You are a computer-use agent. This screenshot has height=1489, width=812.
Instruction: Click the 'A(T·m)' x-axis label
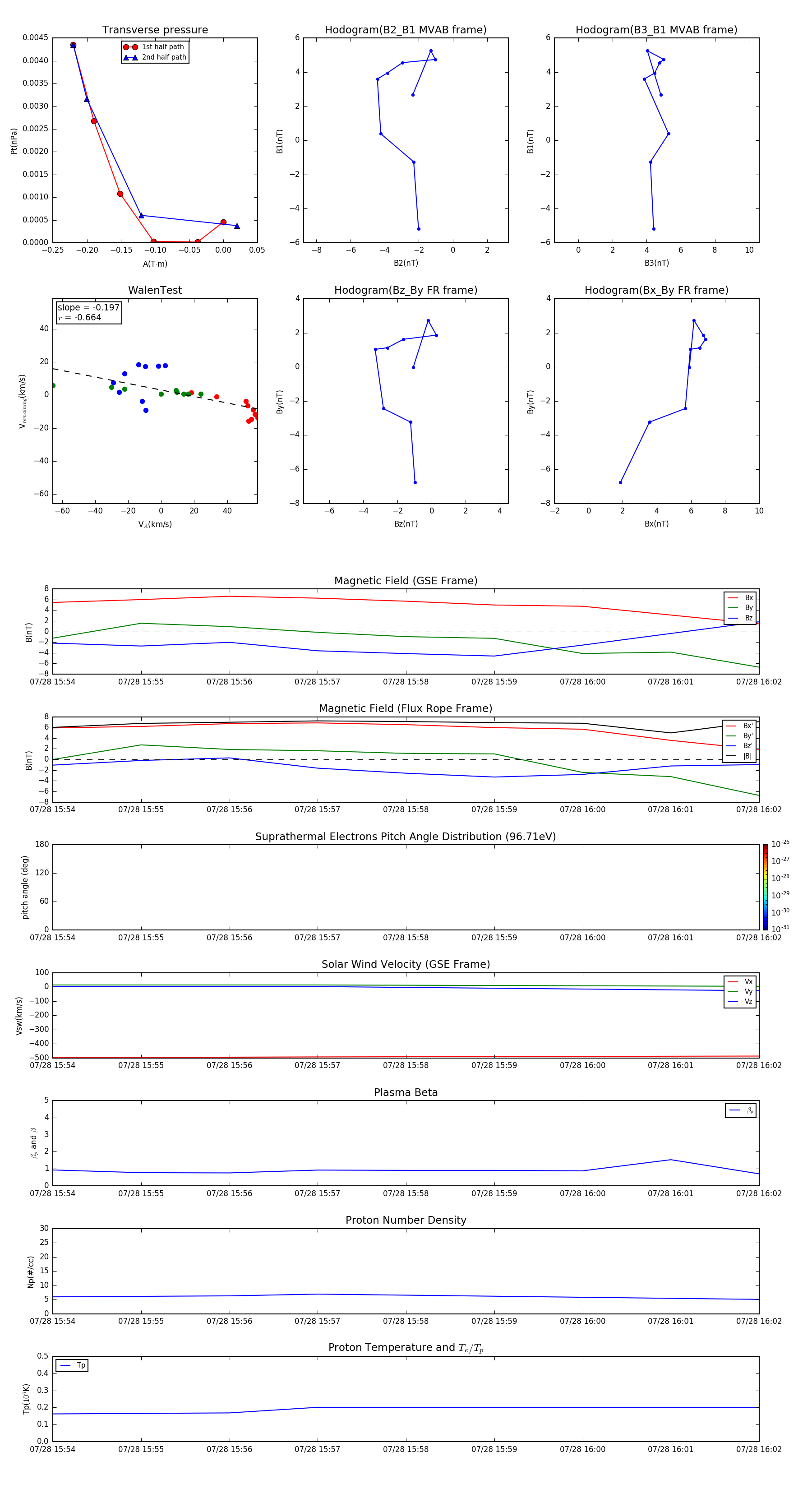pos(155,264)
